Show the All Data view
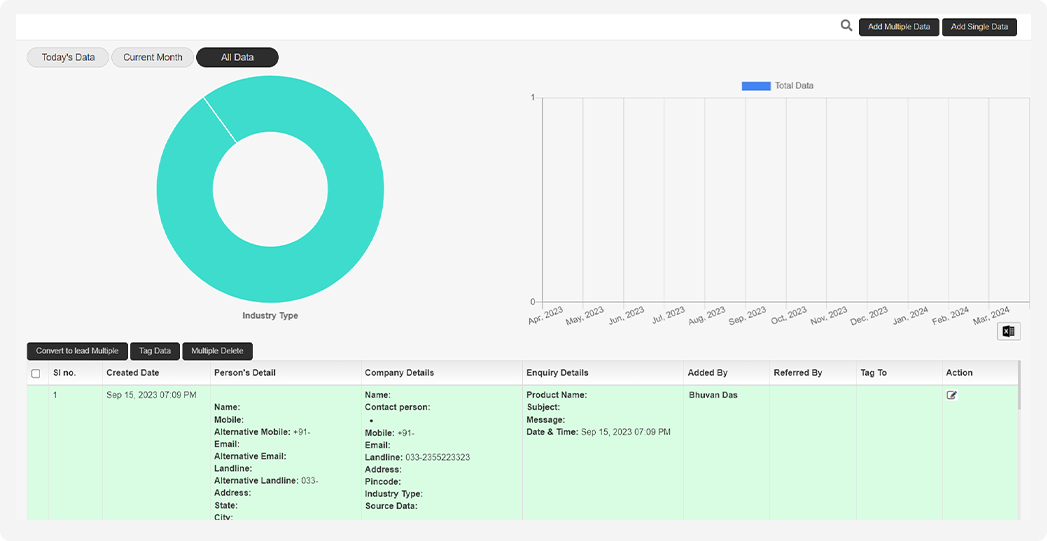1047x541 pixels. [237, 57]
